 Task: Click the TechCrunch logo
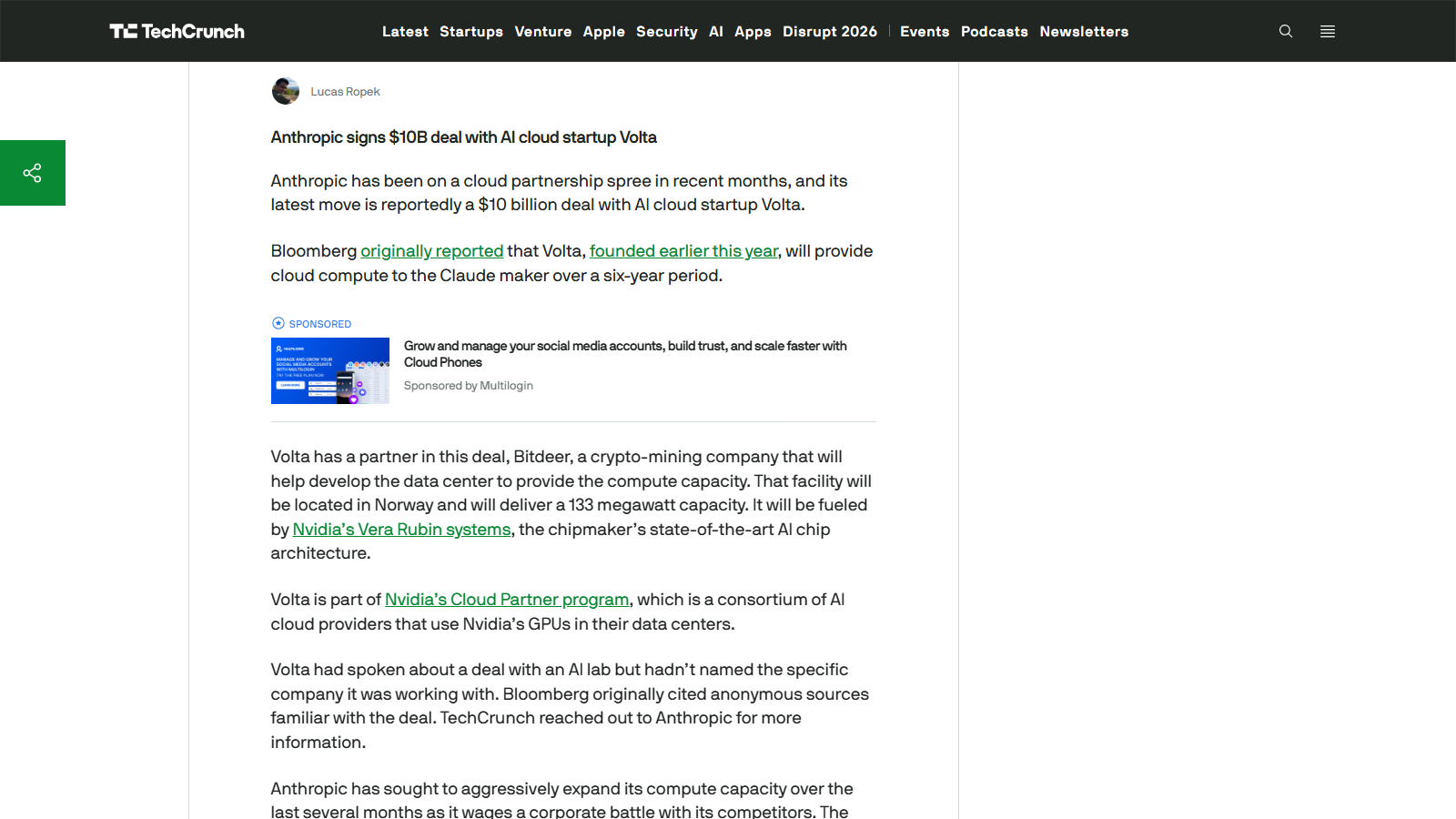pos(177,31)
